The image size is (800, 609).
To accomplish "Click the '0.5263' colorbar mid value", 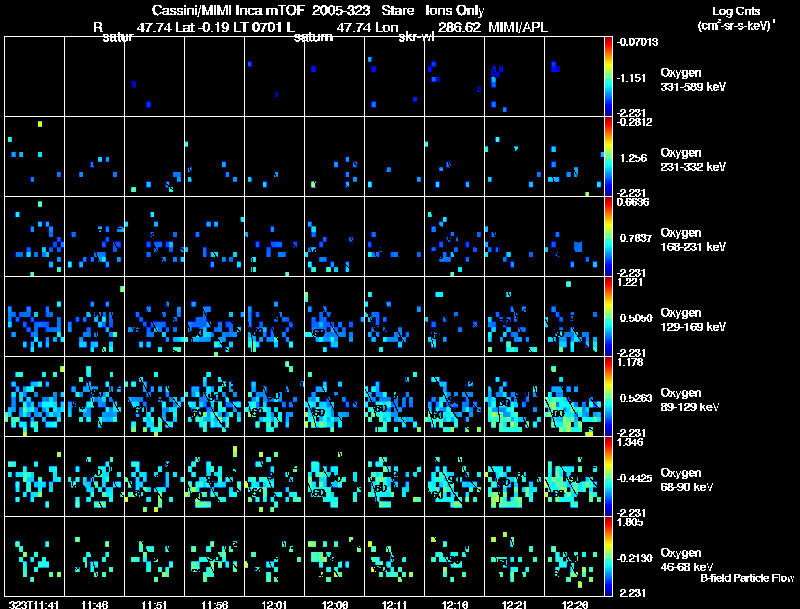I will tap(636, 398).
